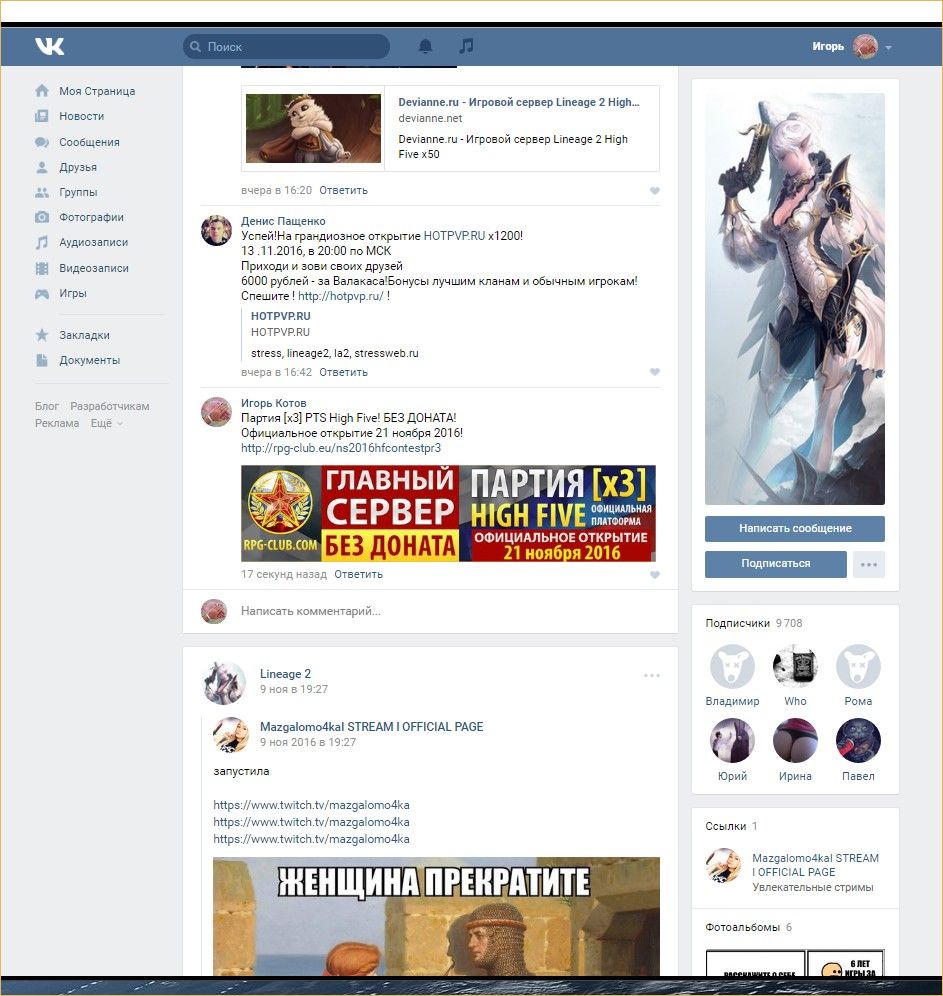Click the speech bubble icon beside Сообщения

pos(42,142)
